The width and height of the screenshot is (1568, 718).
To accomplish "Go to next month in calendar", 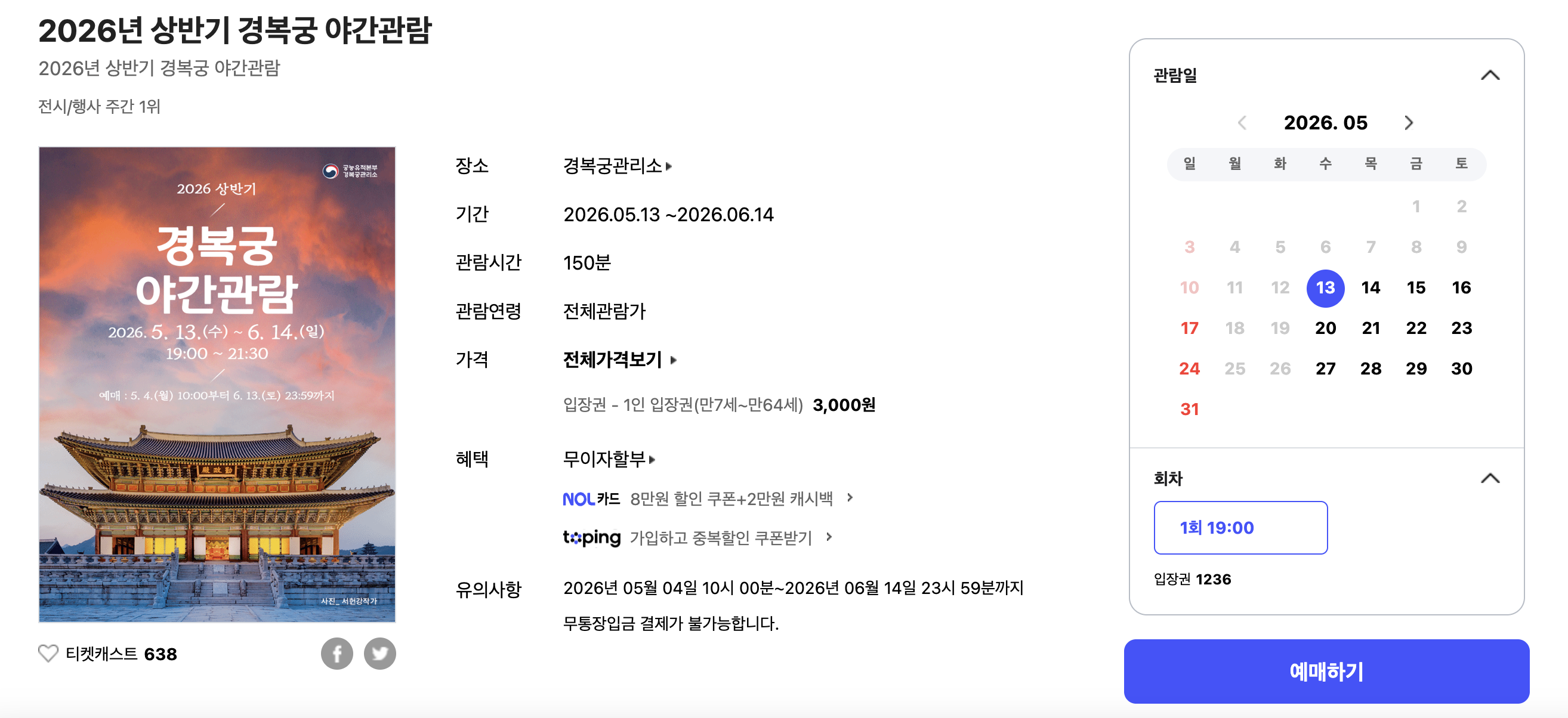I will (x=1409, y=123).
